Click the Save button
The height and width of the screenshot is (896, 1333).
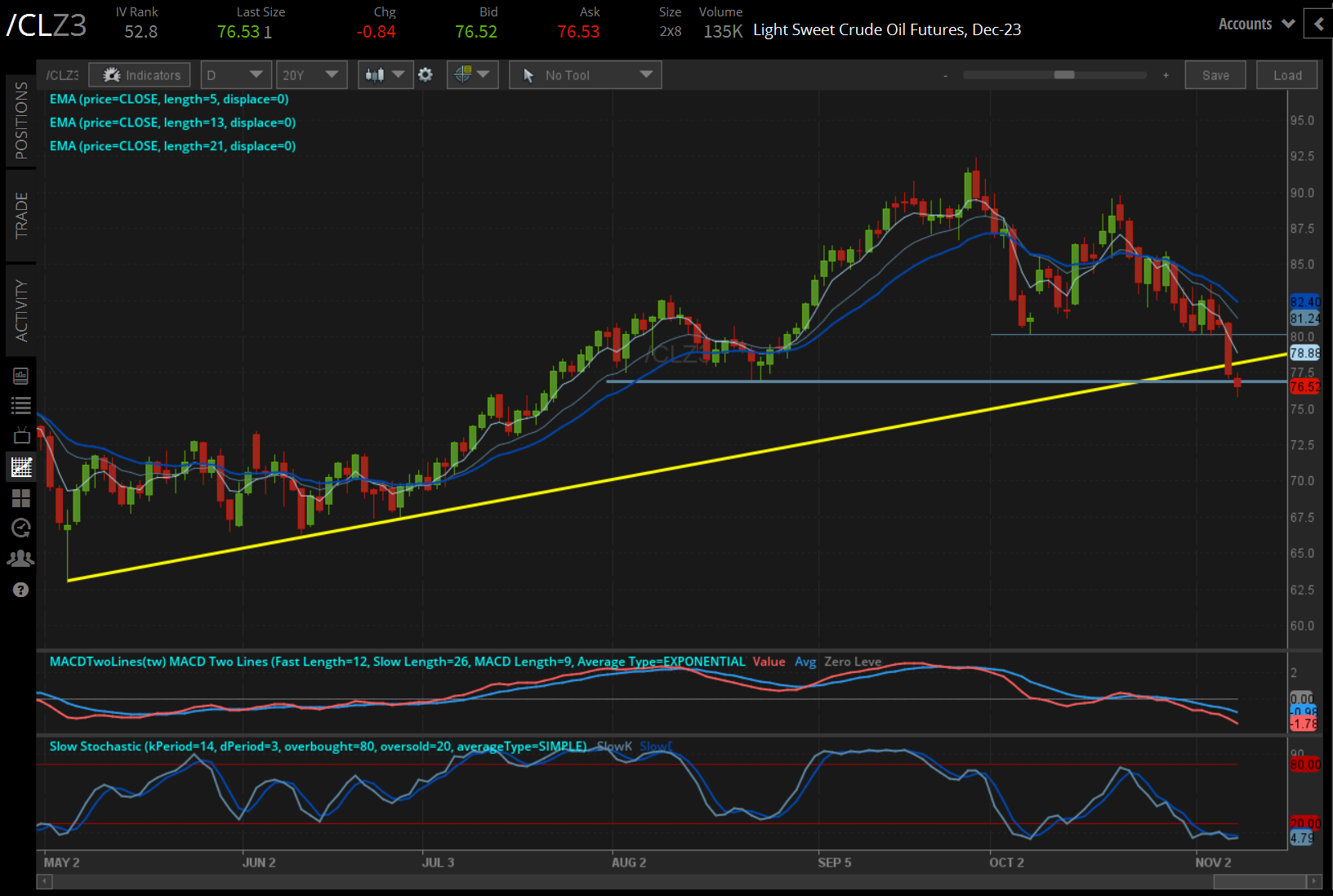[x=1215, y=74]
